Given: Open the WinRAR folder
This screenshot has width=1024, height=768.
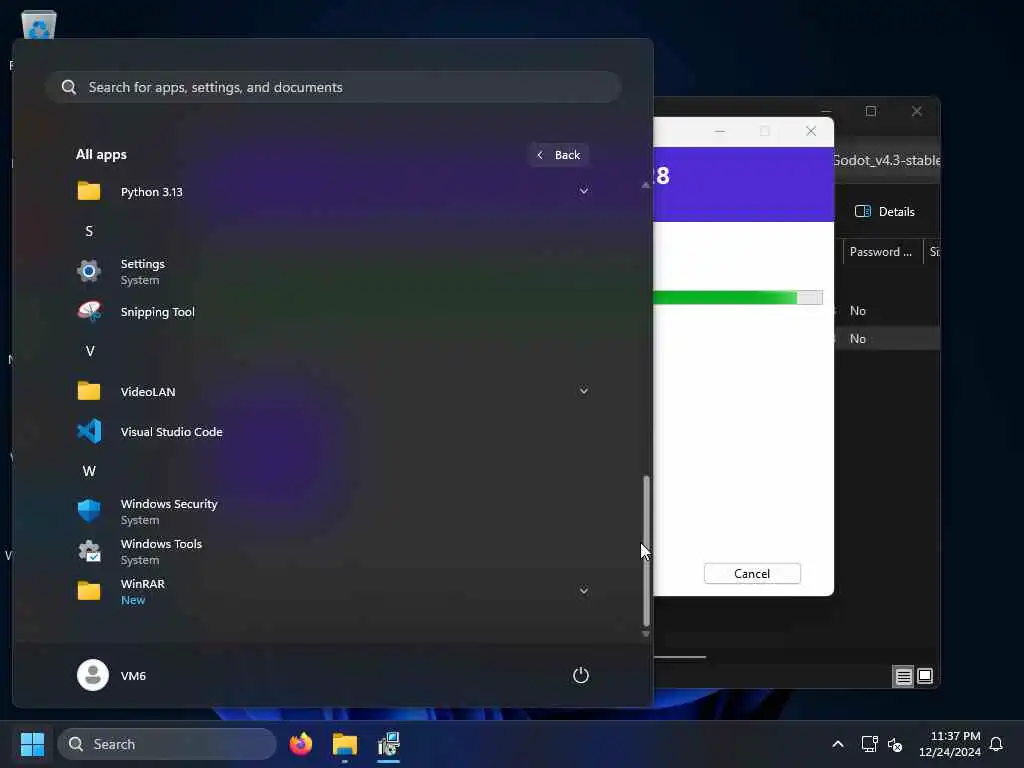Looking at the screenshot, I should coord(332,592).
